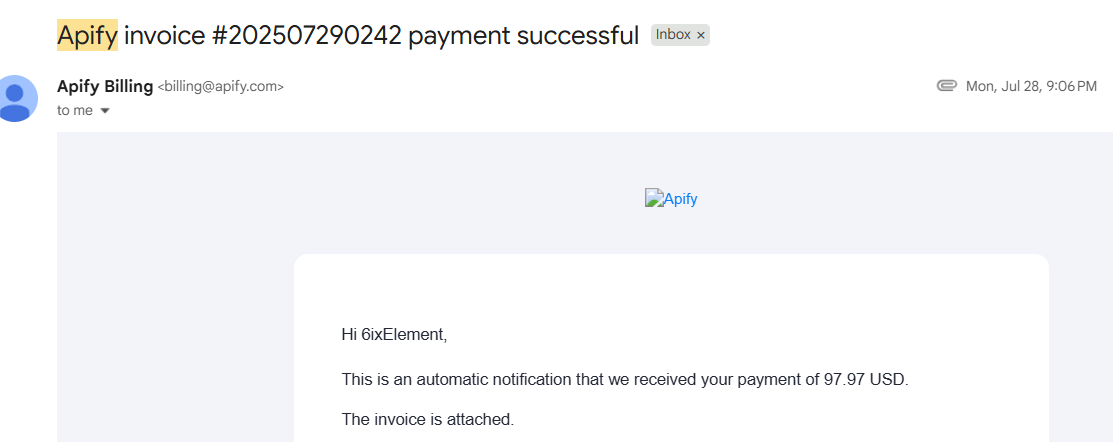
Task: Click the broken Apify logo image icon
Action: pyautogui.click(x=654, y=198)
